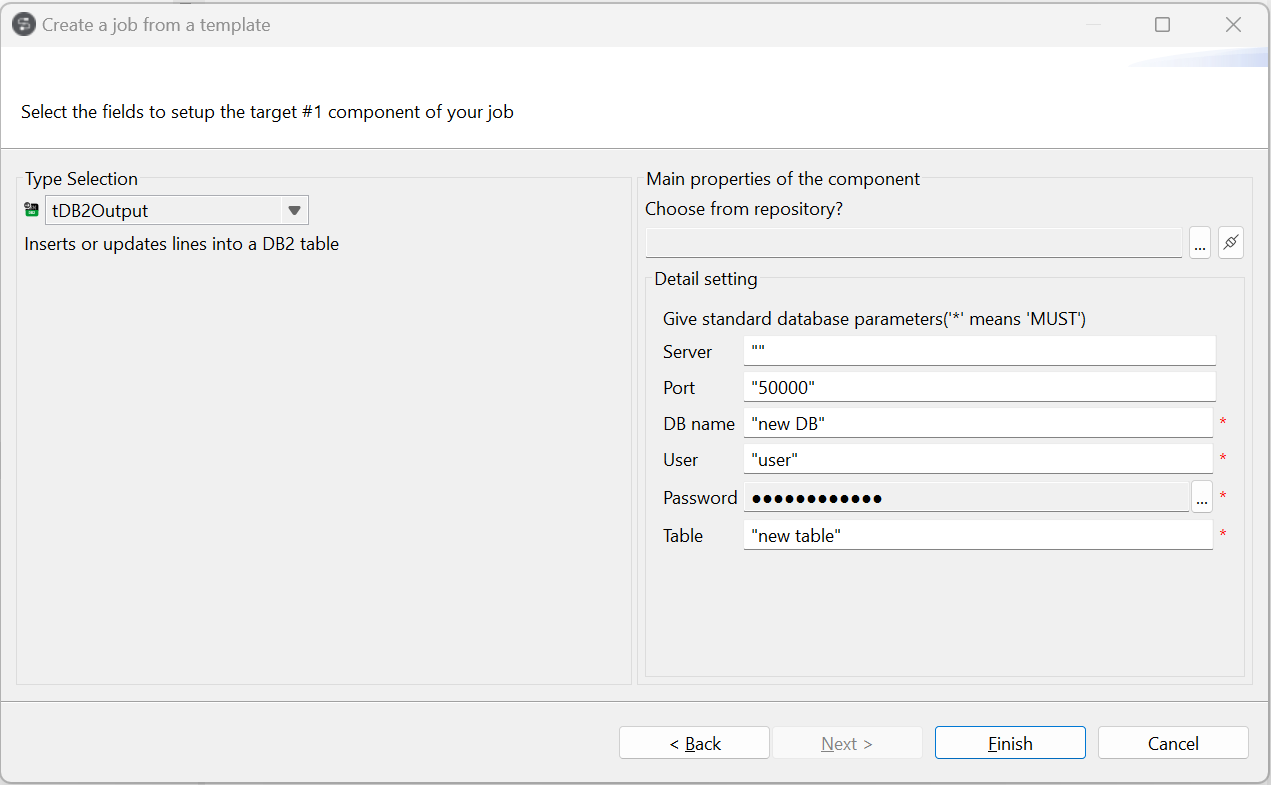Click the tDB2Output component icon

(x=31, y=210)
